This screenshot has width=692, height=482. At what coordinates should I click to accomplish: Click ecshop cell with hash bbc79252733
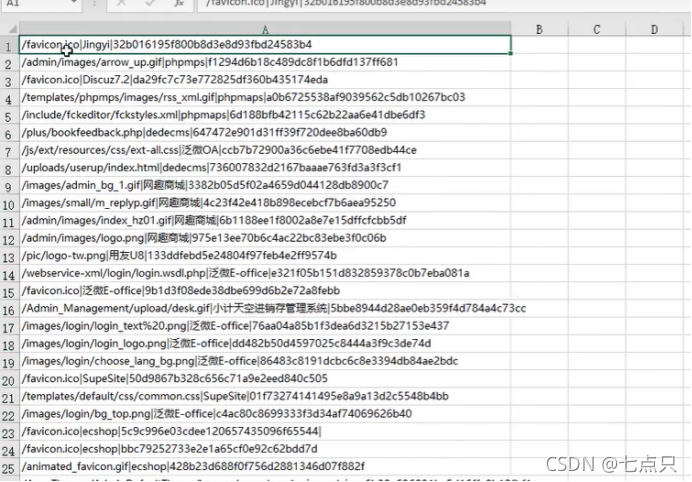pos(265,449)
